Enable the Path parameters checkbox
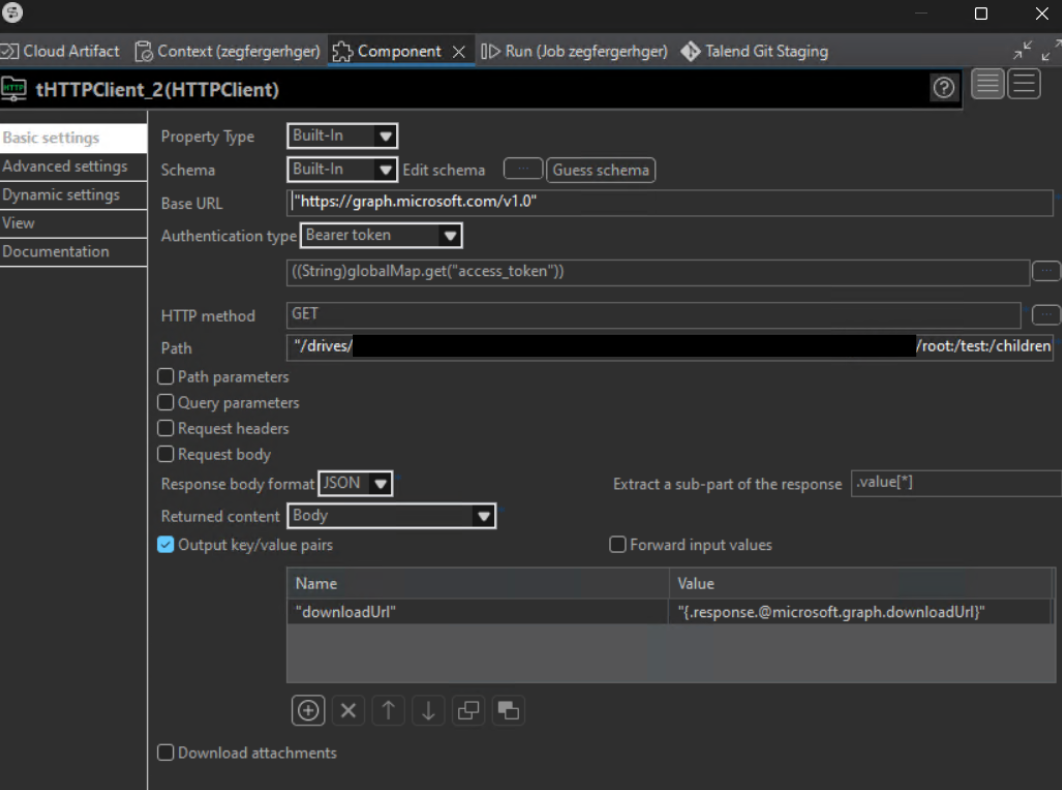This screenshot has width=1062, height=790. point(166,377)
